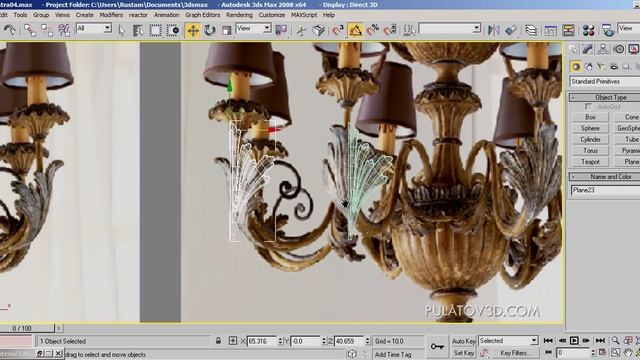Open the selection filter 'All' dropdown
640x360 pixels.
coord(93,29)
